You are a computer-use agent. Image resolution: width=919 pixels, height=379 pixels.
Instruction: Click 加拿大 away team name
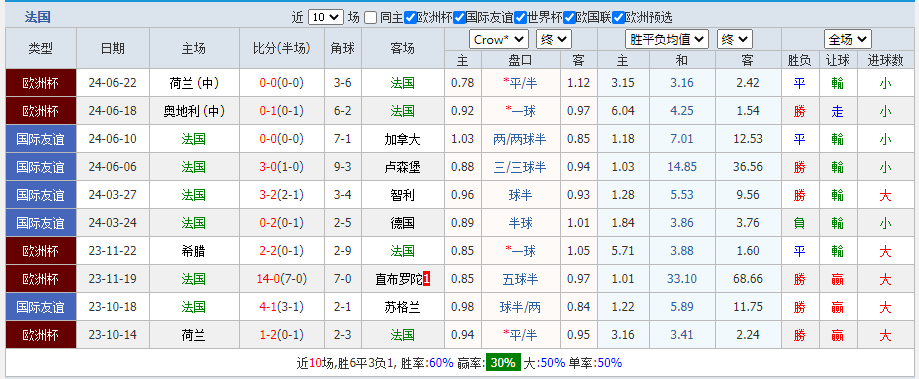click(403, 139)
